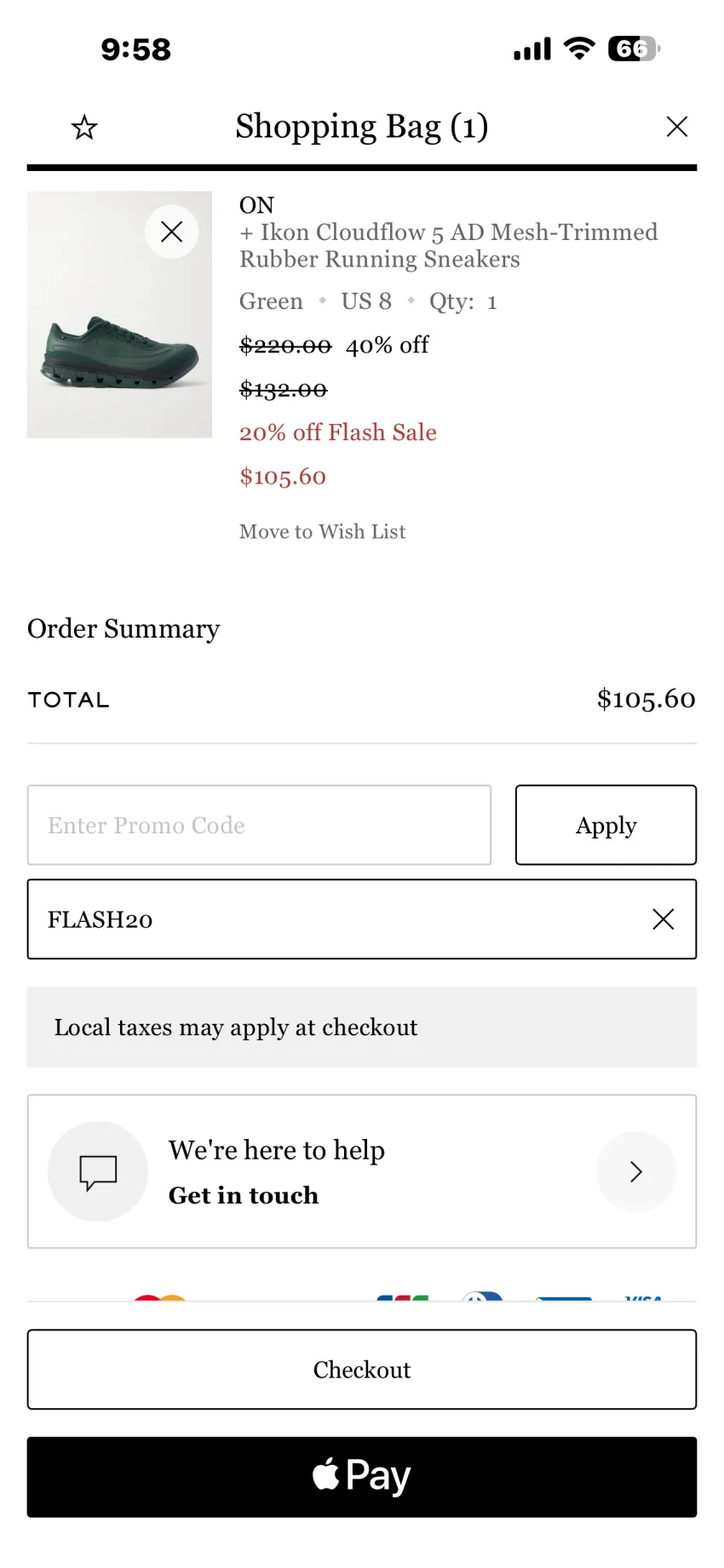The width and height of the screenshot is (724, 1568).
Task: Open the green sneaker product thumbnail
Action: point(119,315)
